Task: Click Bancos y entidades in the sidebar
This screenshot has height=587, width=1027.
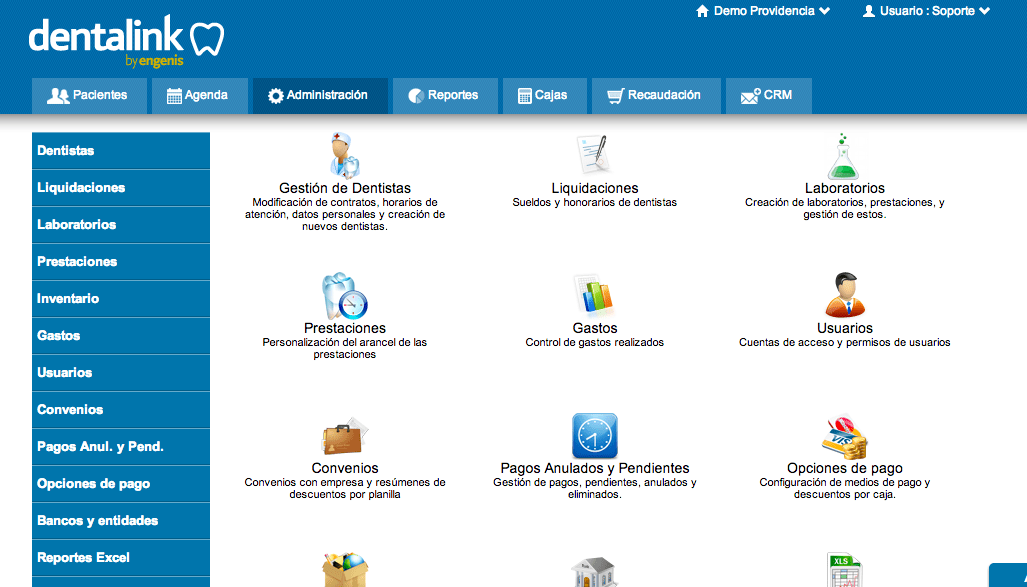Action: 121,521
